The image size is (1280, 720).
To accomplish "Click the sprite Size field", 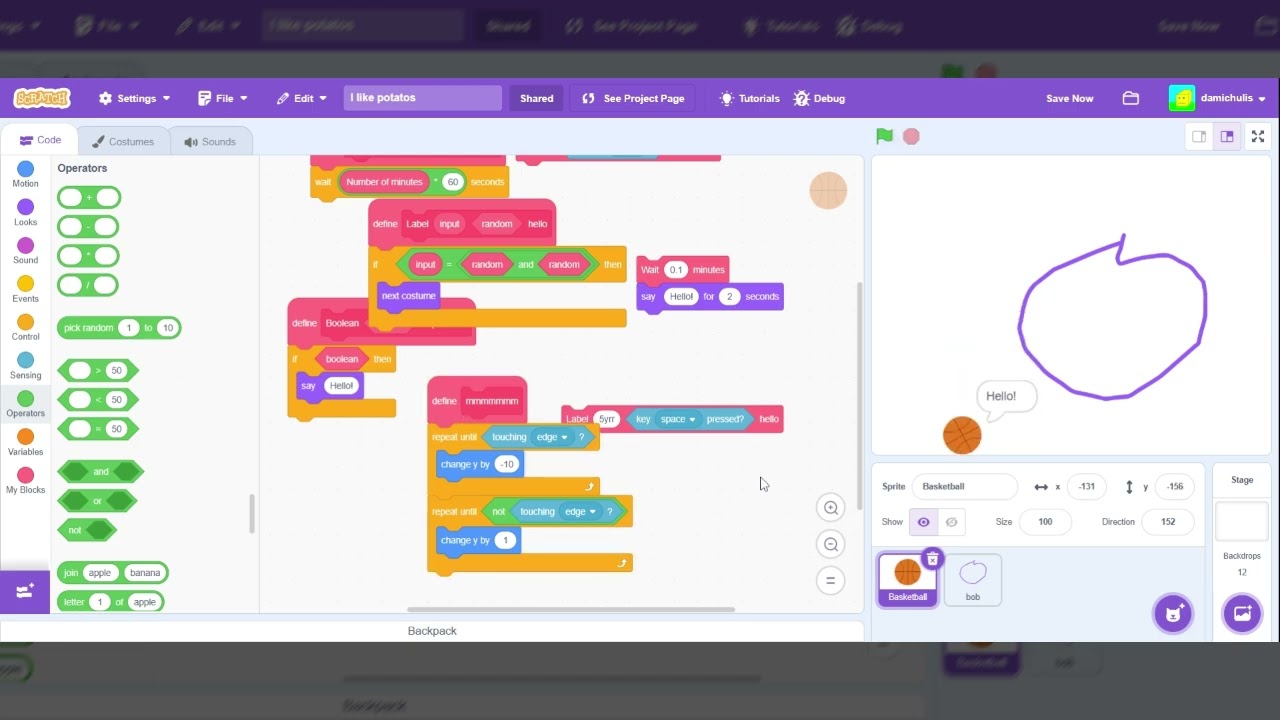I will 1045,522.
